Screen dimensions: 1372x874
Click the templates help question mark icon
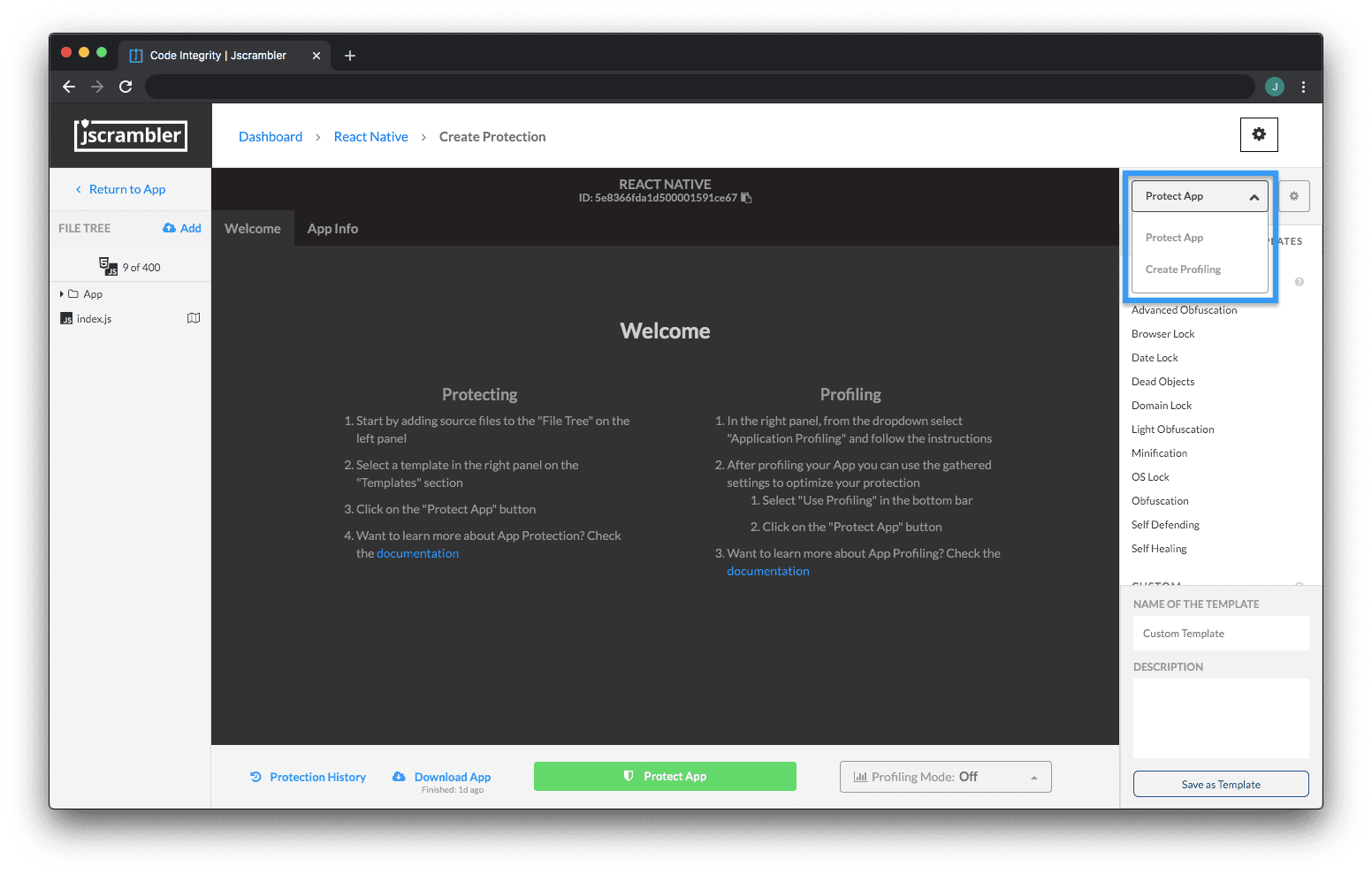(1300, 282)
